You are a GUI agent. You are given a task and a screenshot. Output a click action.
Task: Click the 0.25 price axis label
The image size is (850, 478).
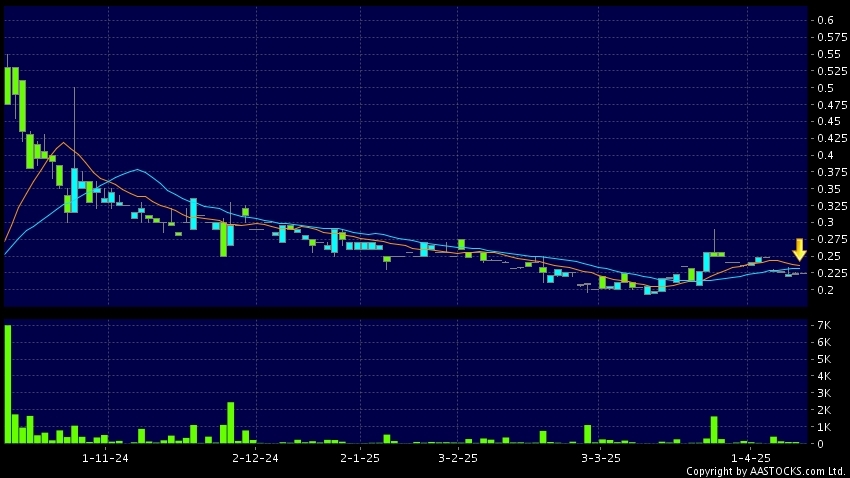pyautogui.click(x=829, y=256)
